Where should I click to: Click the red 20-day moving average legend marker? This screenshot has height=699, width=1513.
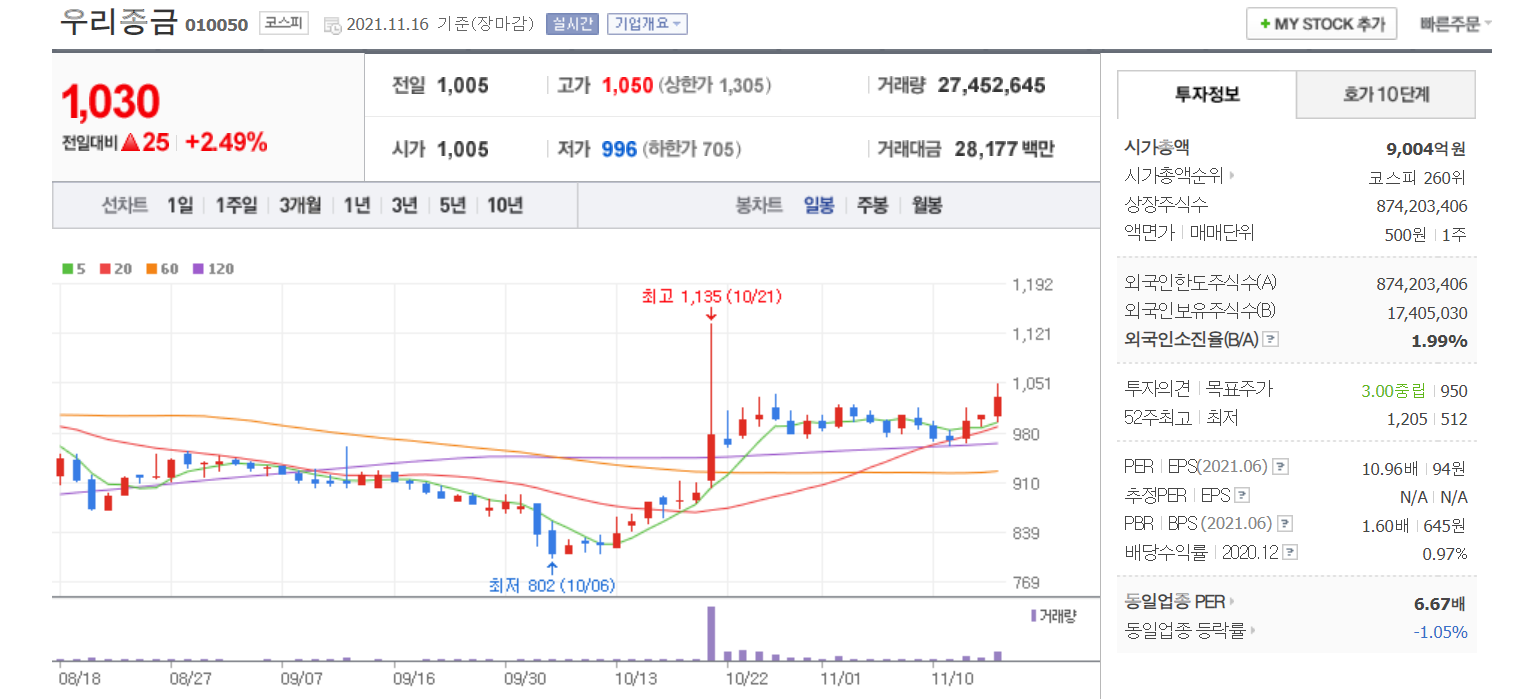coord(104,269)
